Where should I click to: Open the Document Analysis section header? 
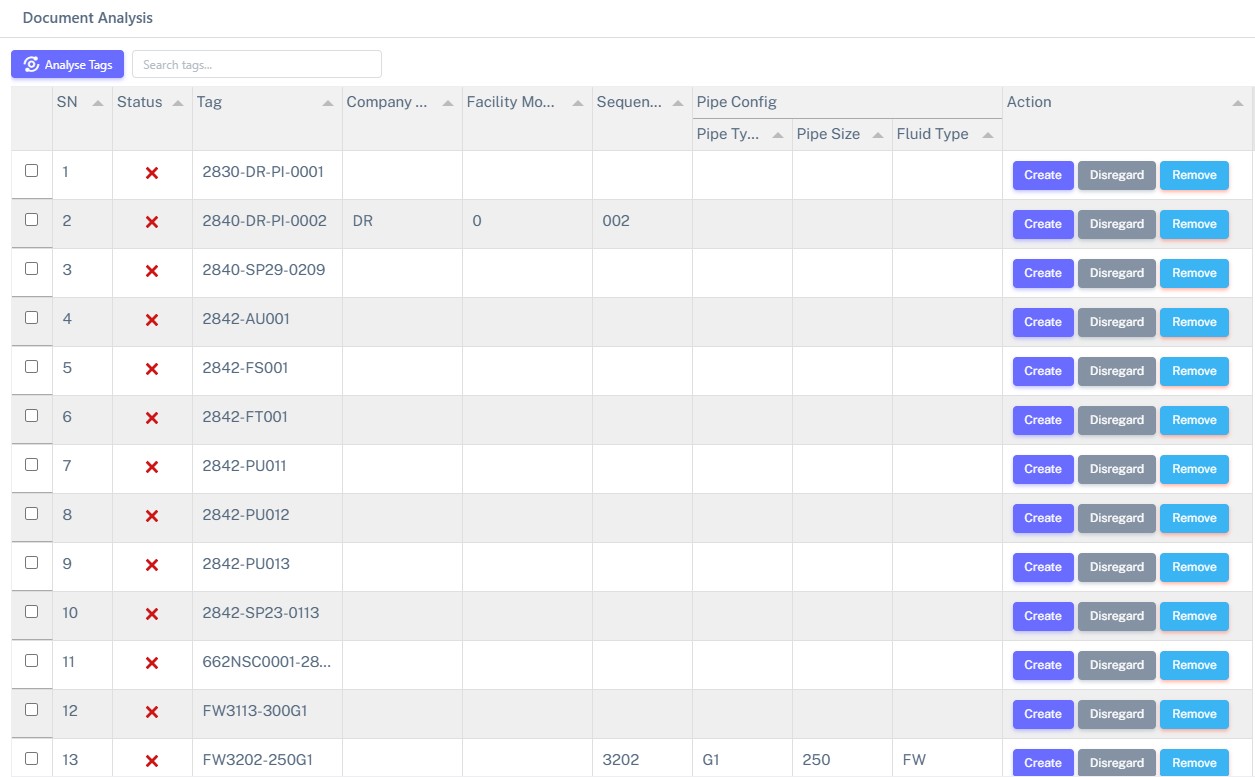[86, 17]
